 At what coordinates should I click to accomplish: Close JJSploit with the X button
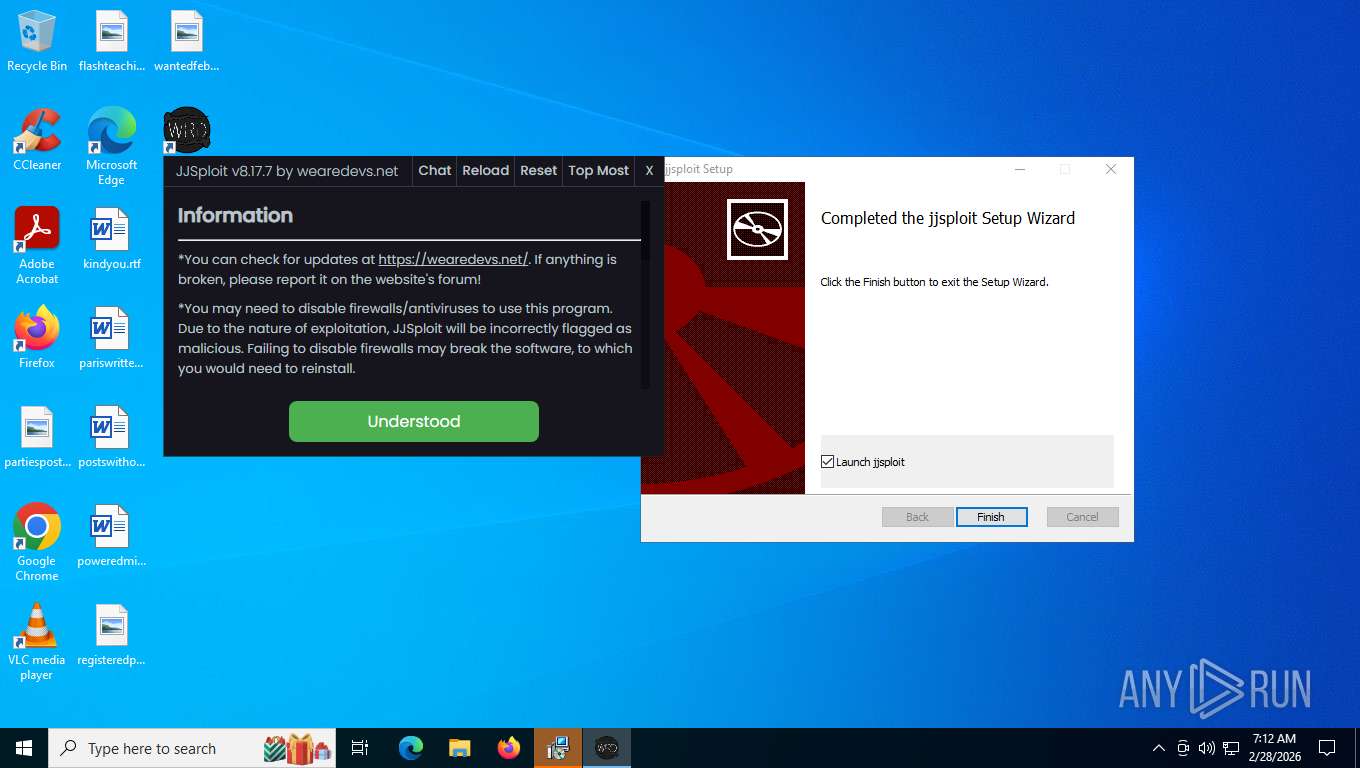click(x=649, y=170)
